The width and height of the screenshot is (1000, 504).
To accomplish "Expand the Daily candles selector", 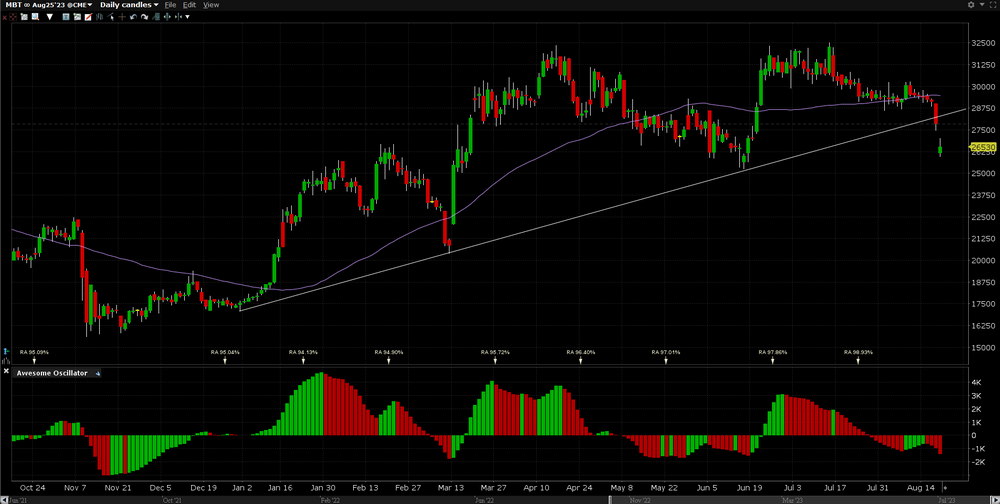I will [129, 5].
